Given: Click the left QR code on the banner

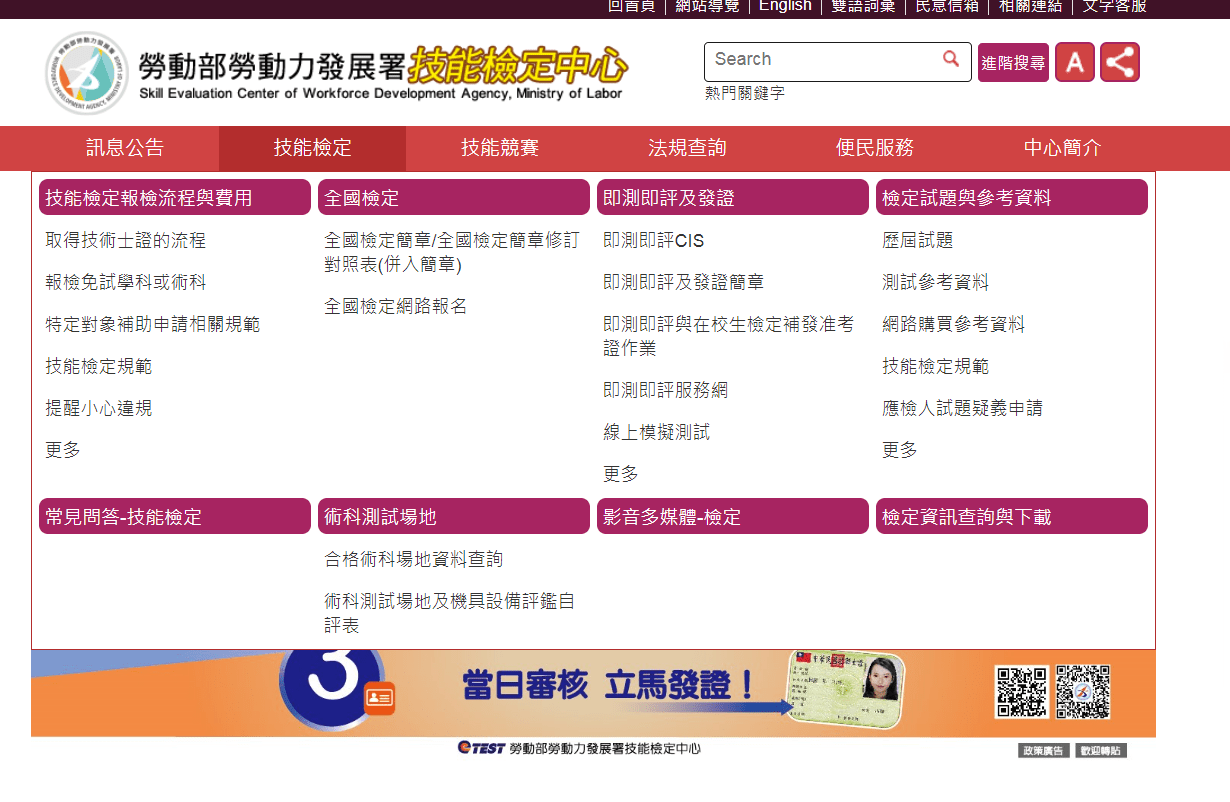Looking at the screenshot, I should [1021, 692].
